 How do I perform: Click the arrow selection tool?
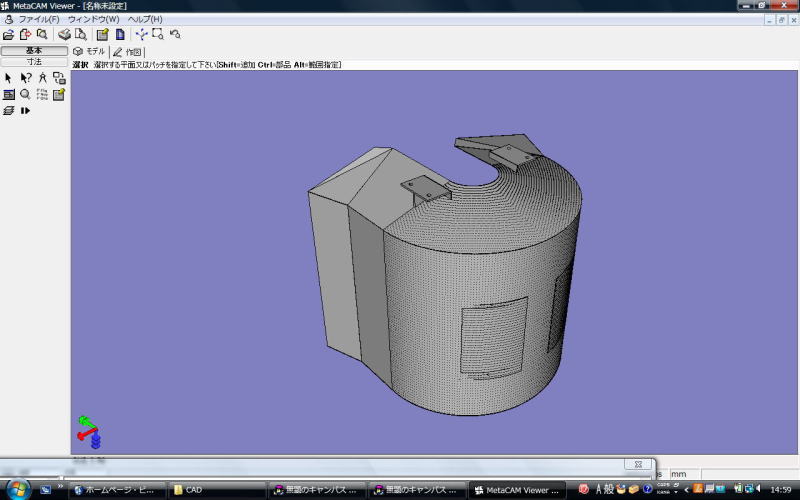tap(9, 78)
